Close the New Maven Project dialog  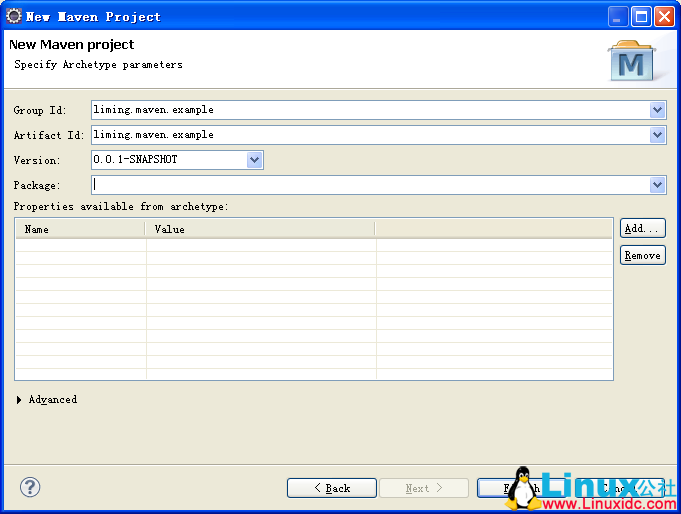(x=664, y=17)
